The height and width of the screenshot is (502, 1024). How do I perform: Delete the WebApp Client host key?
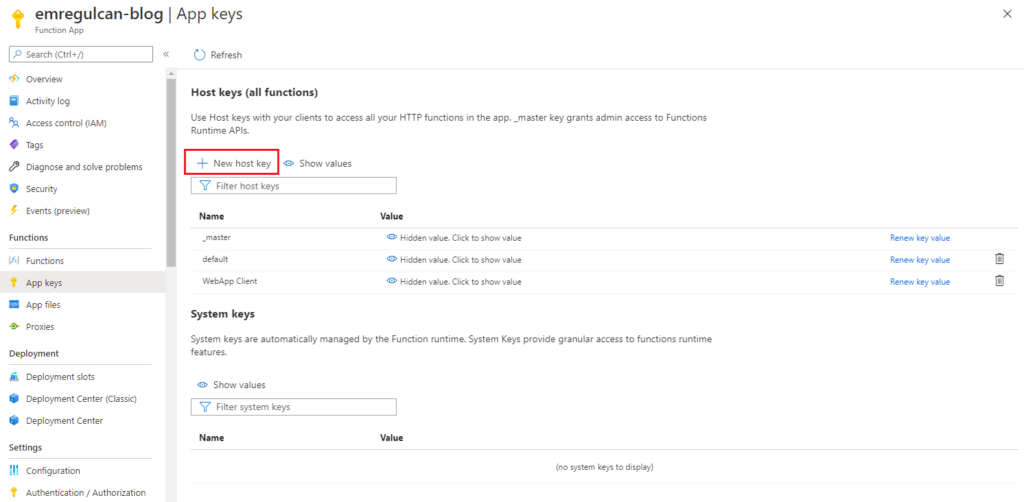[999, 281]
